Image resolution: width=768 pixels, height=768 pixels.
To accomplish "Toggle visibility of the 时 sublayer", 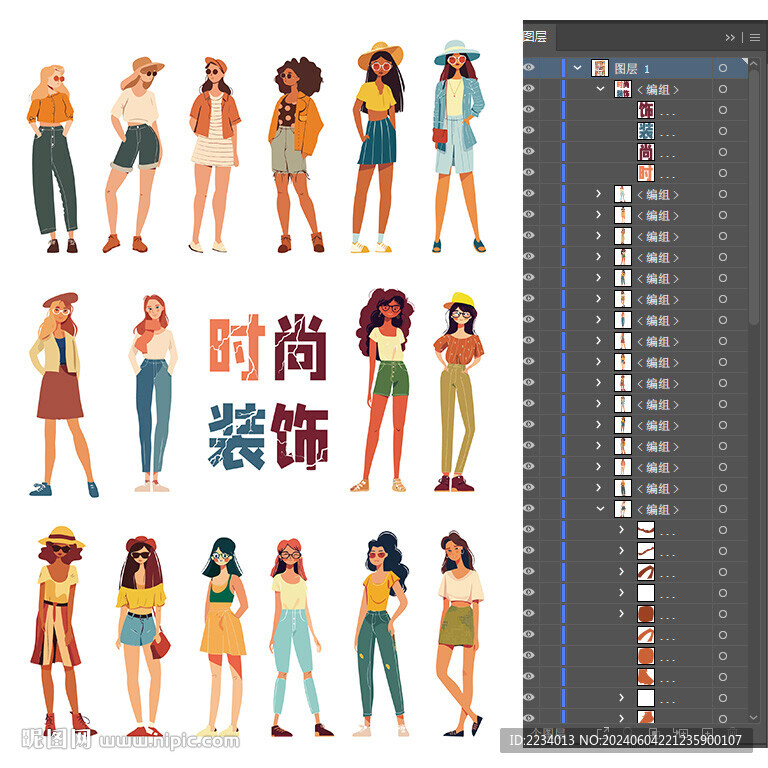I will [x=529, y=173].
